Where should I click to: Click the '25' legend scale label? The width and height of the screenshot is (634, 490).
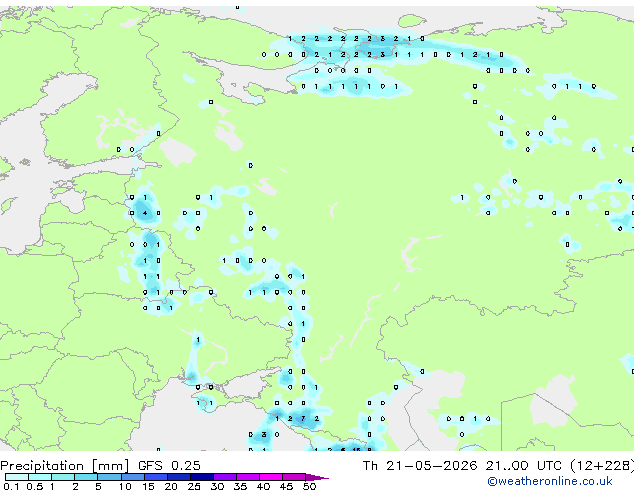[x=194, y=486]
